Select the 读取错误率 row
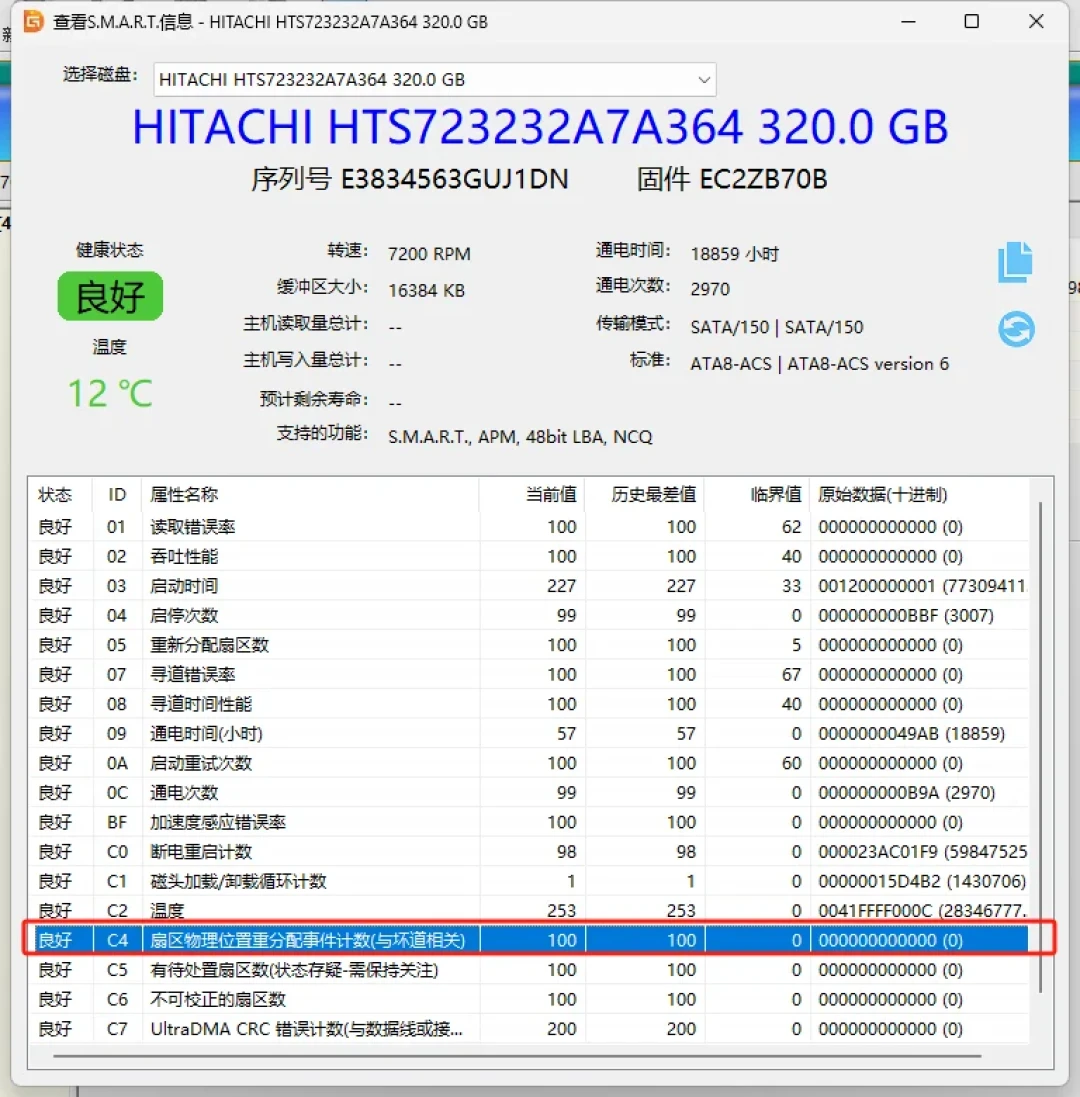 [529, 527]
